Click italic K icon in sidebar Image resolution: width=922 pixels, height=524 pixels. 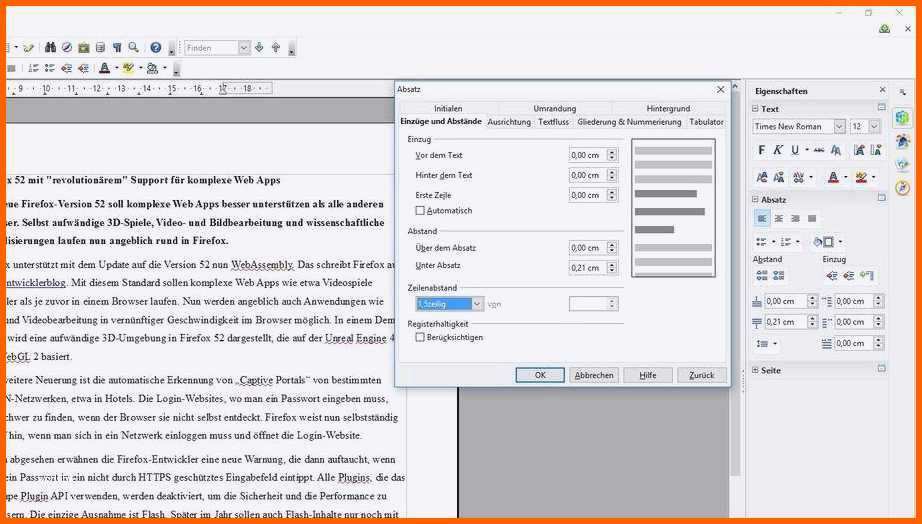(778, 151)
